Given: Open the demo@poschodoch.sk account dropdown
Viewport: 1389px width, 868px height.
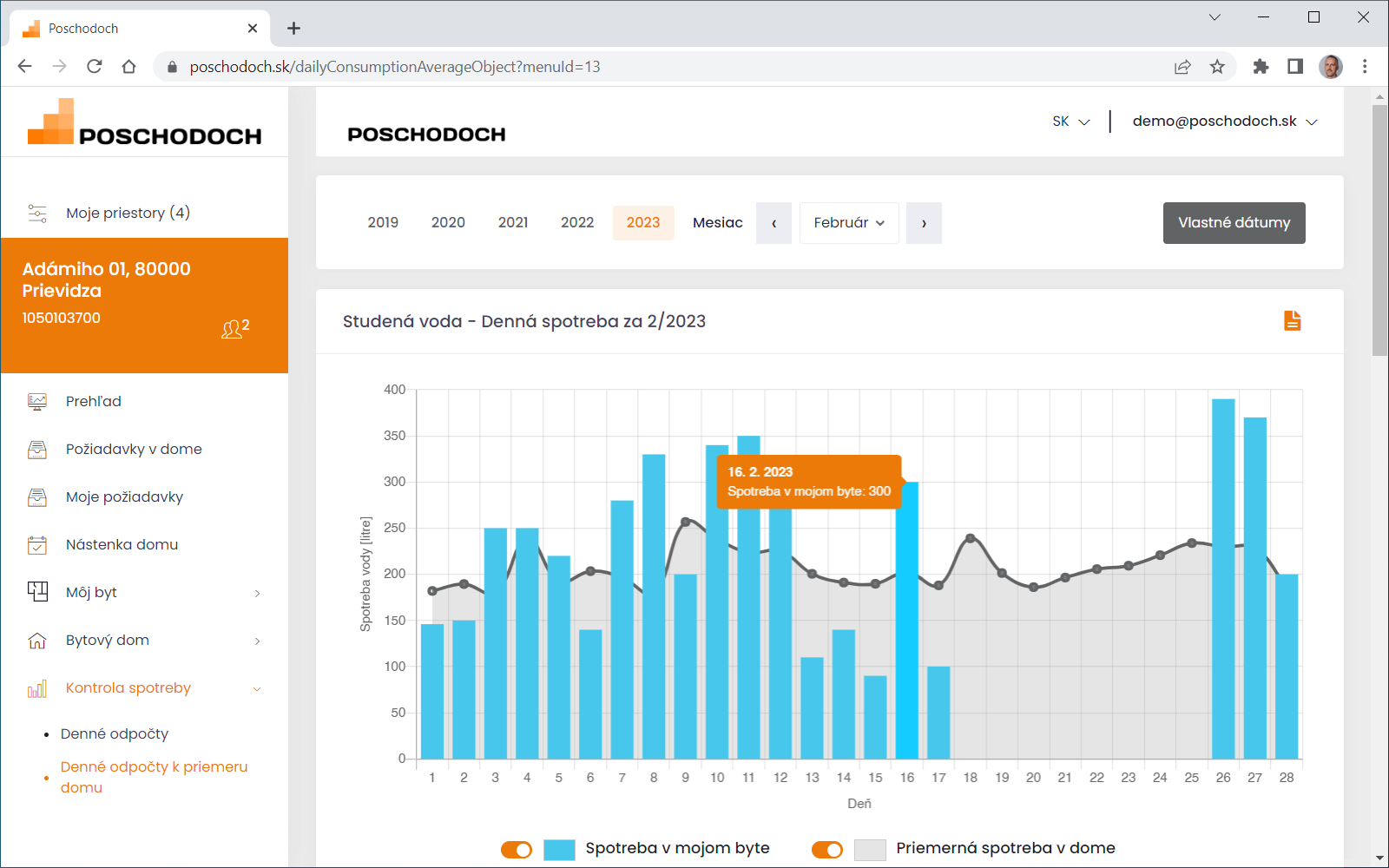Looking at the screenshot, I should pos(1225,122).
